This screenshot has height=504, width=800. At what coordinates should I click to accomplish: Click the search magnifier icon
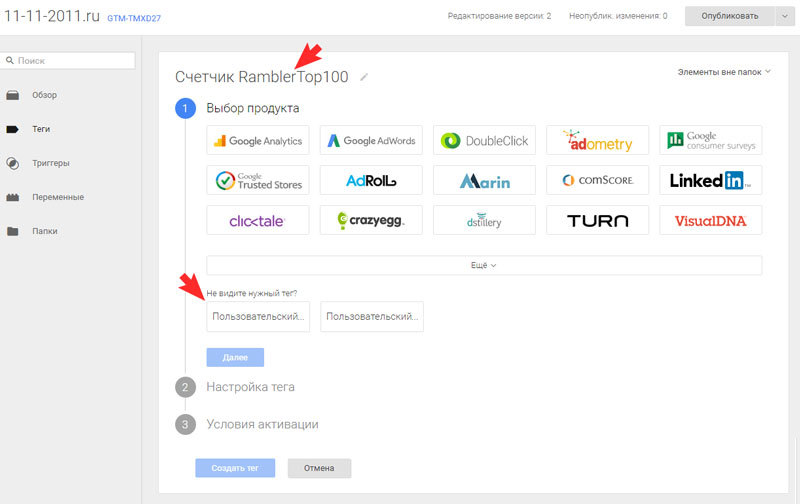click(10, 60)
